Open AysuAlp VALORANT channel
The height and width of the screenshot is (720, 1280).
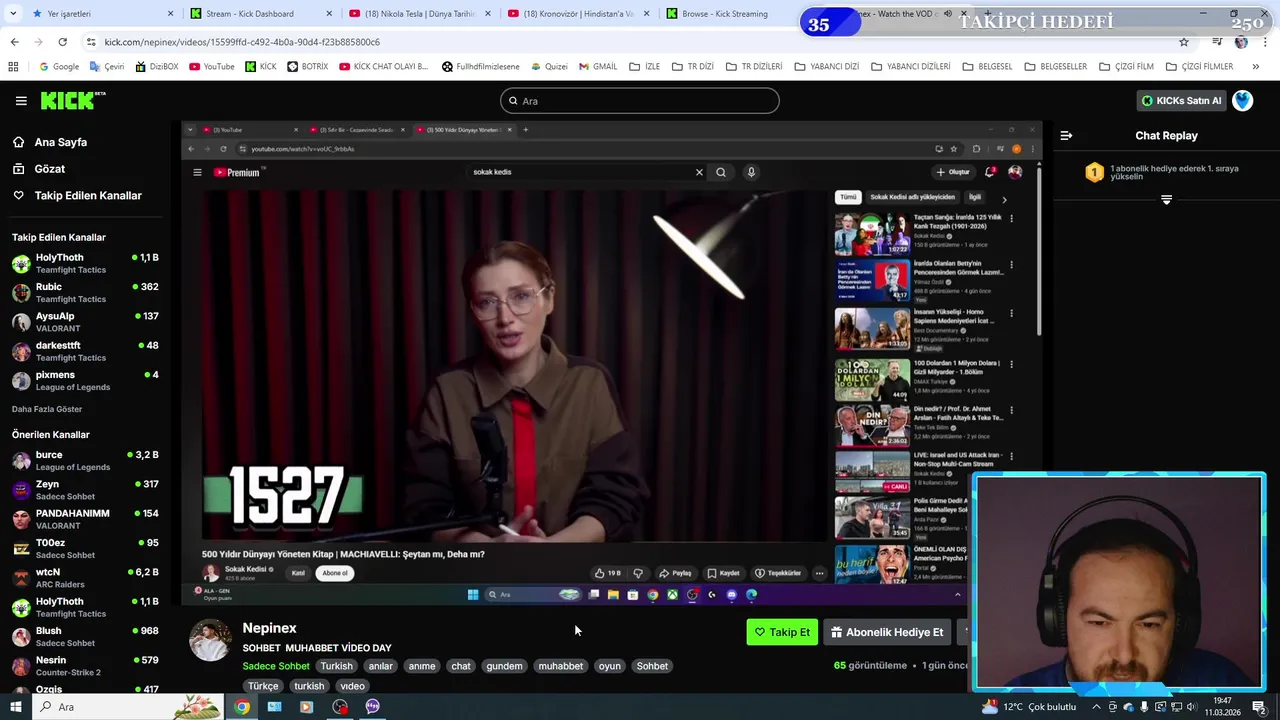(85, 322)
